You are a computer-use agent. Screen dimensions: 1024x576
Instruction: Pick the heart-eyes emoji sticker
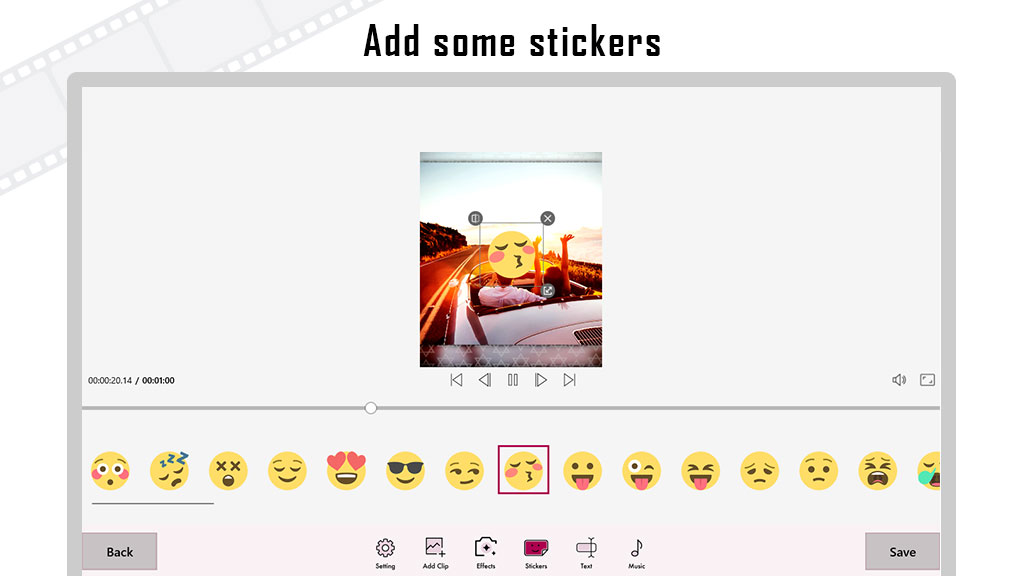[346, 470]
